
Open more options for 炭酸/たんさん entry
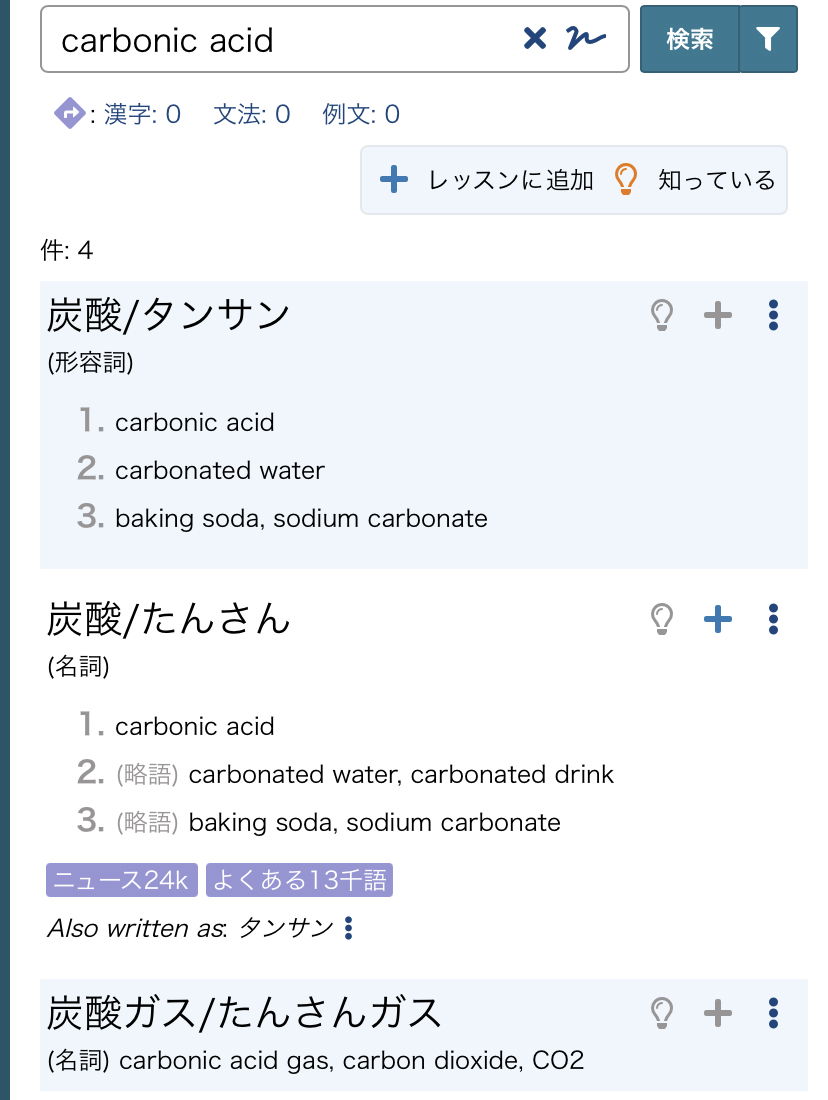773,619
